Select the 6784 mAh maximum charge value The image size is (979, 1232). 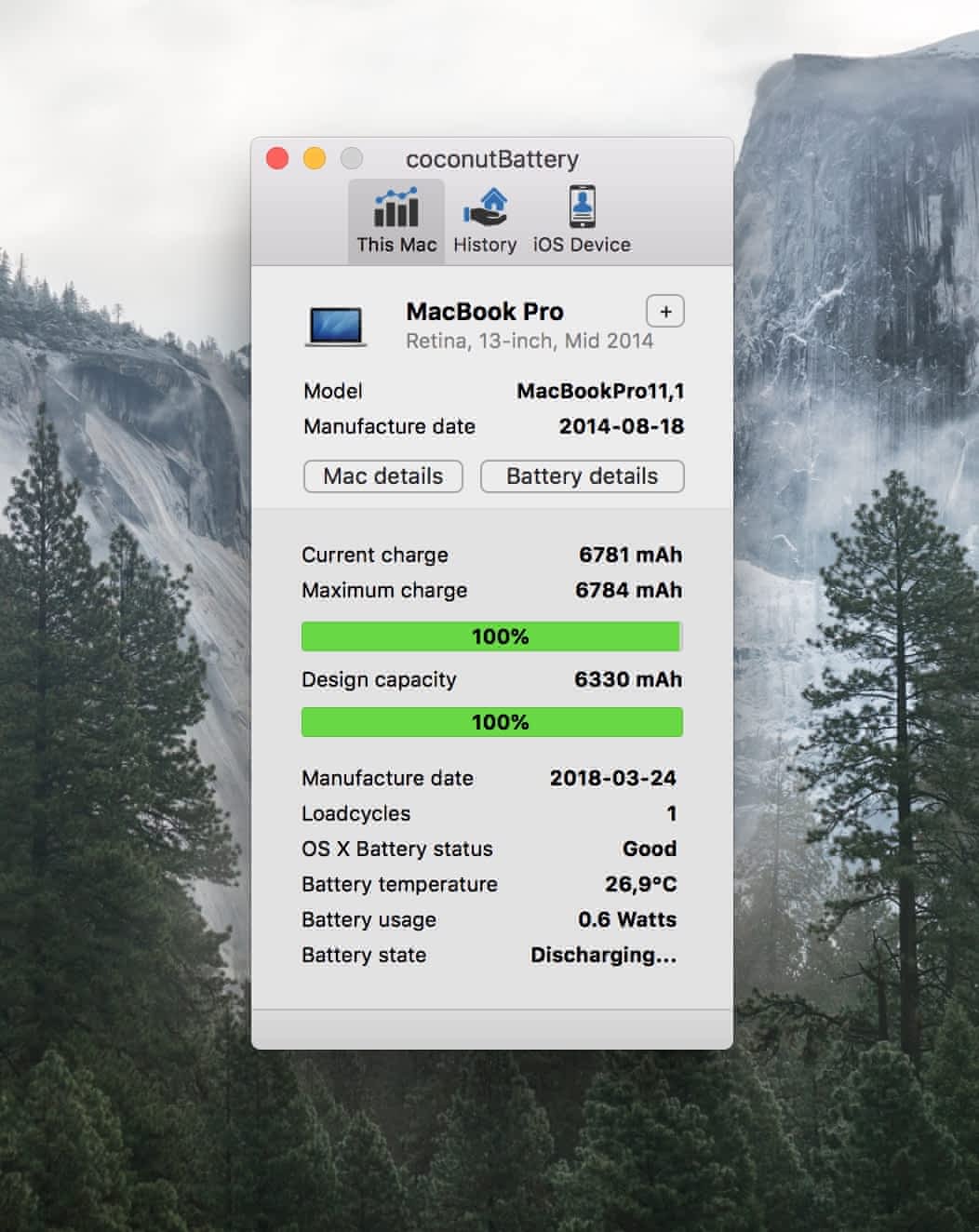click(x=629, y=590)
